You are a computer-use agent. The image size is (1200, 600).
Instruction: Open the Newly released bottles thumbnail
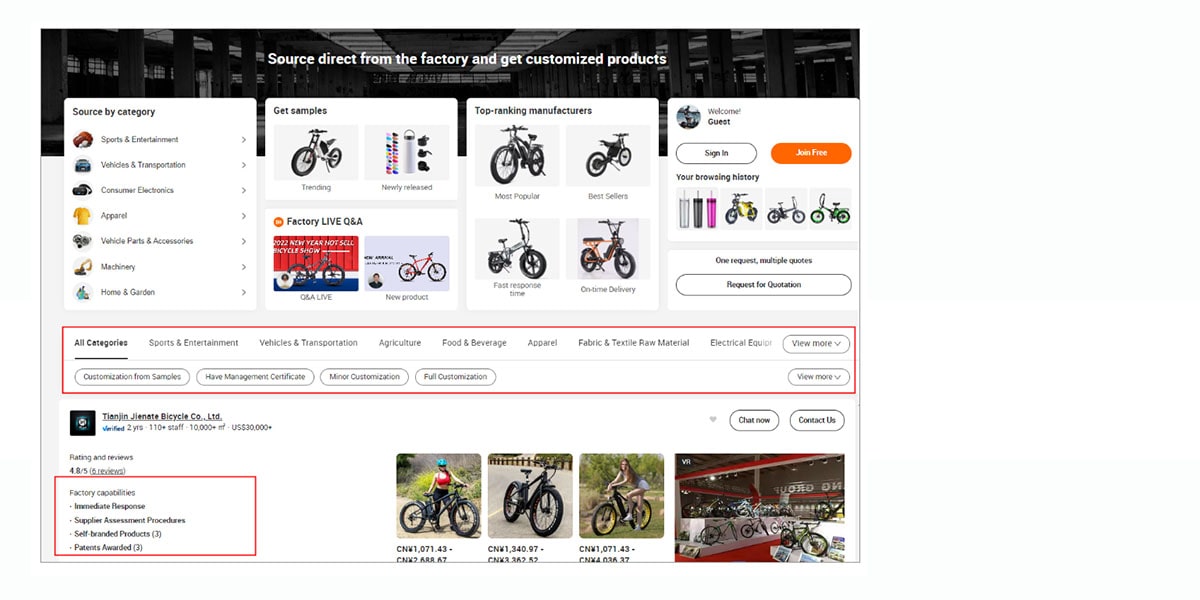click(407, 152)
